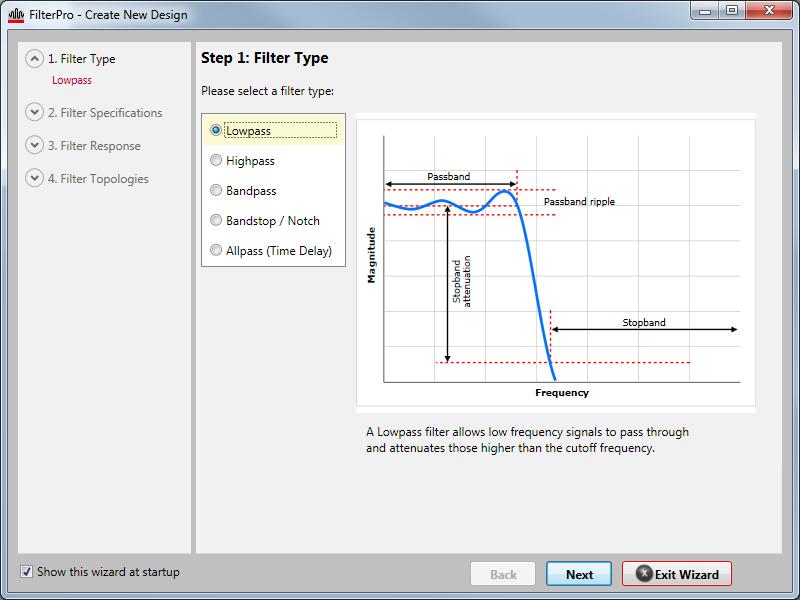Image resolution: width=800 pixels, height=600 pixels.
Task: Click the disabled Back button
Action: coord(503,574)
